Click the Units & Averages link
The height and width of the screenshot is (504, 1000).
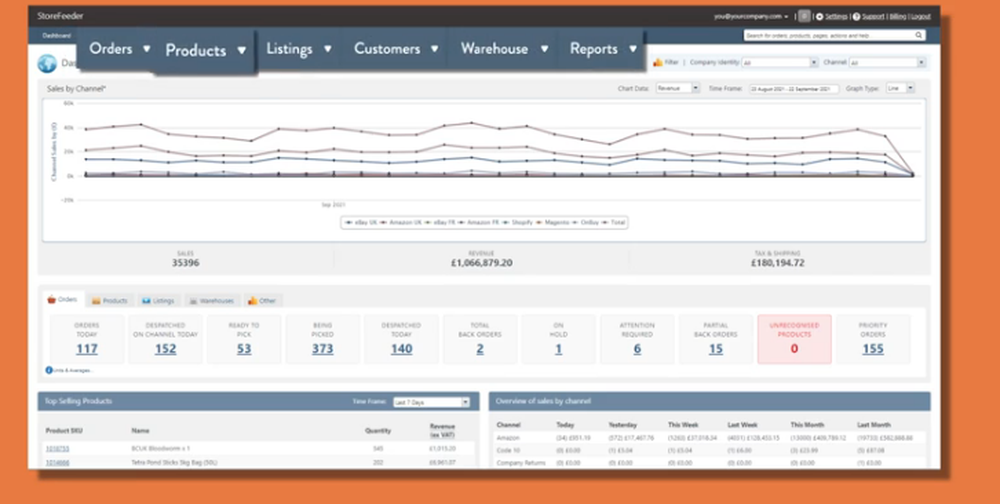point(73,370)
